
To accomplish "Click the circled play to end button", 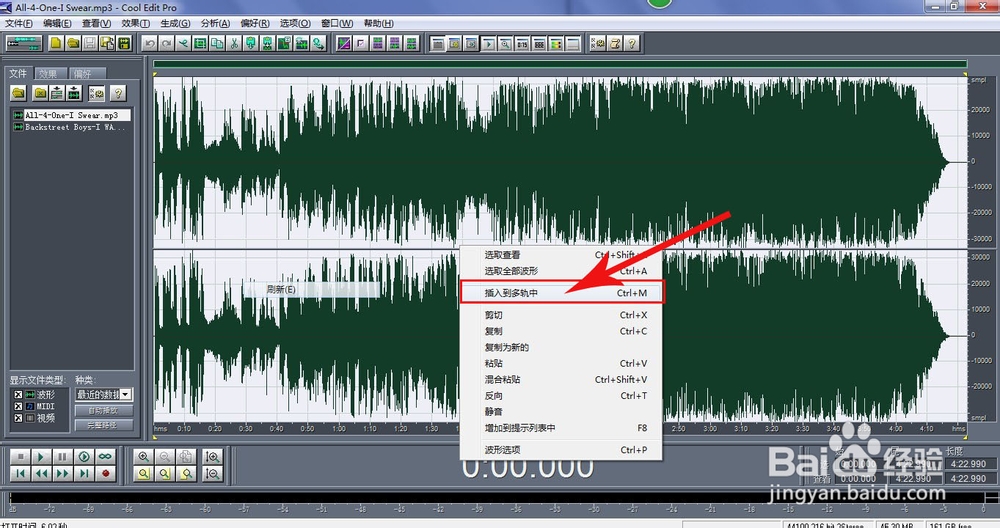I will tap(84, 457).
